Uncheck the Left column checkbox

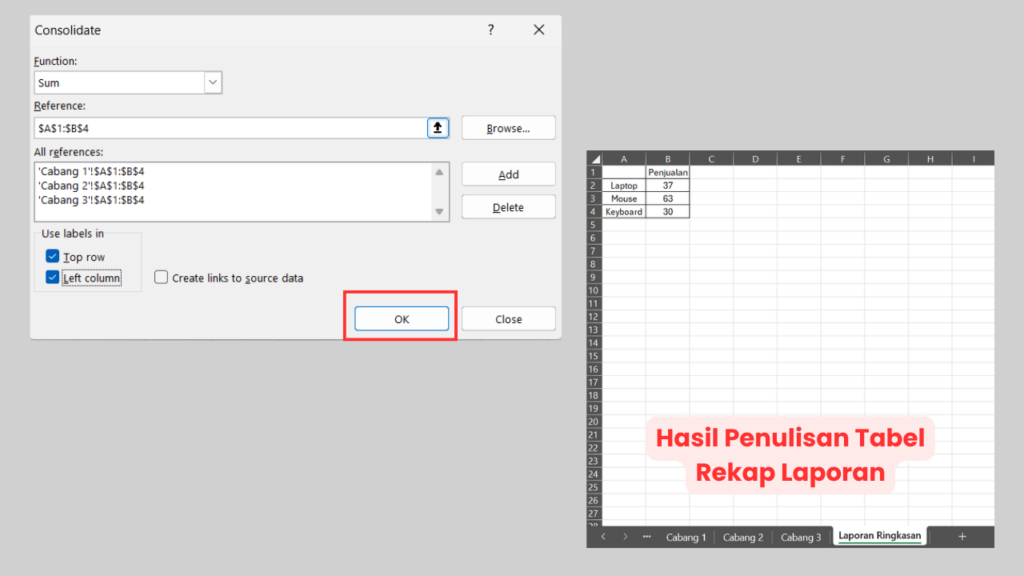tap(52, 278)
